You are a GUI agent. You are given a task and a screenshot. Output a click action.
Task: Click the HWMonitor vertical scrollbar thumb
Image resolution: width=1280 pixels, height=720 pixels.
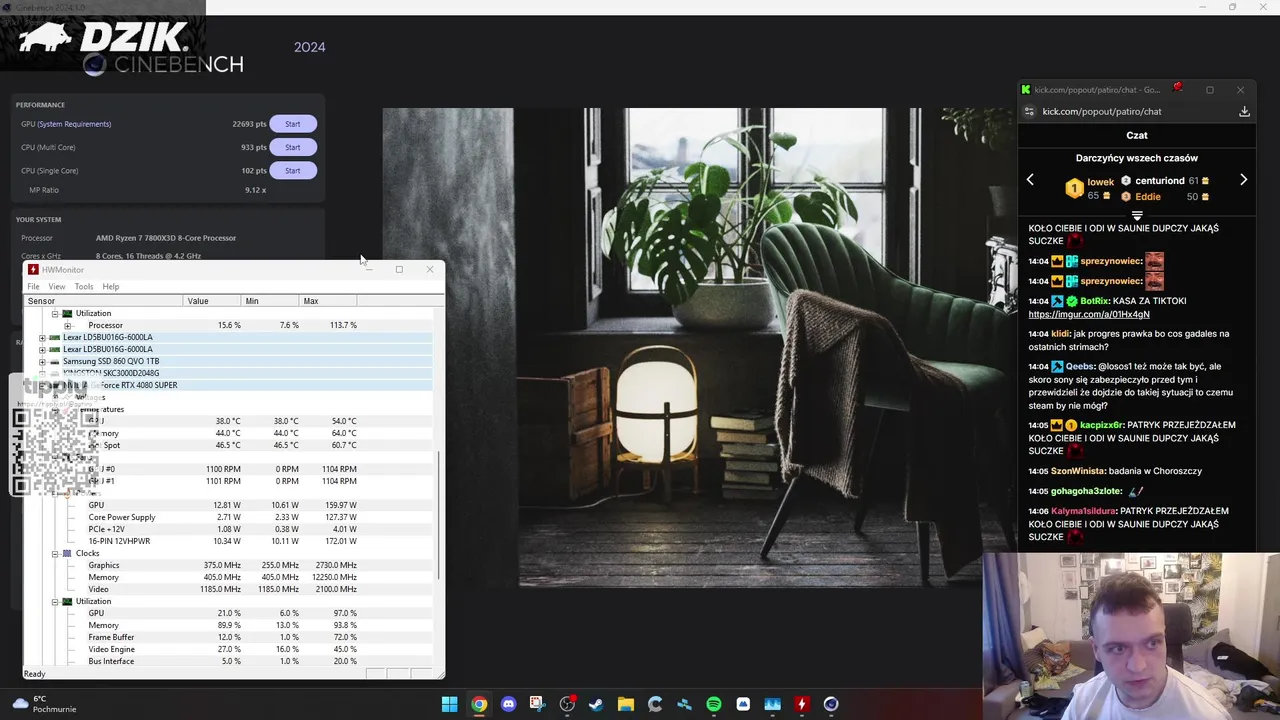(440, 515)
